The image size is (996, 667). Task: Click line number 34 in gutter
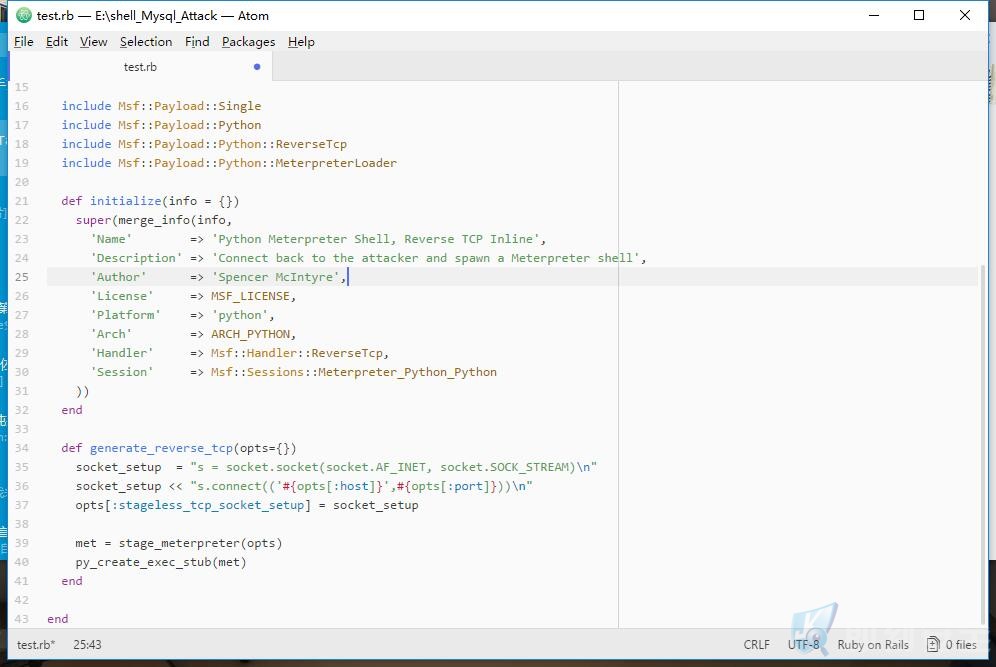tap(22, 448)
